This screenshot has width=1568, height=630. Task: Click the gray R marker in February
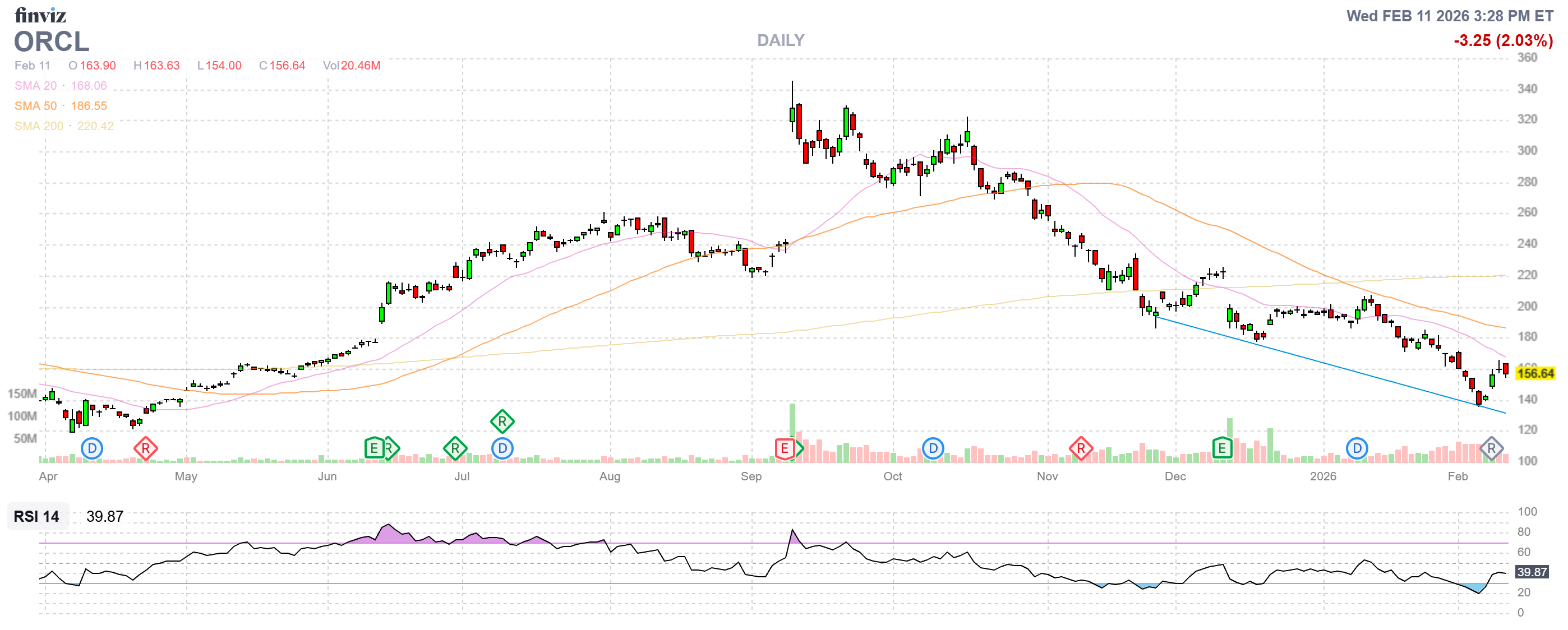pos(1491,450)
